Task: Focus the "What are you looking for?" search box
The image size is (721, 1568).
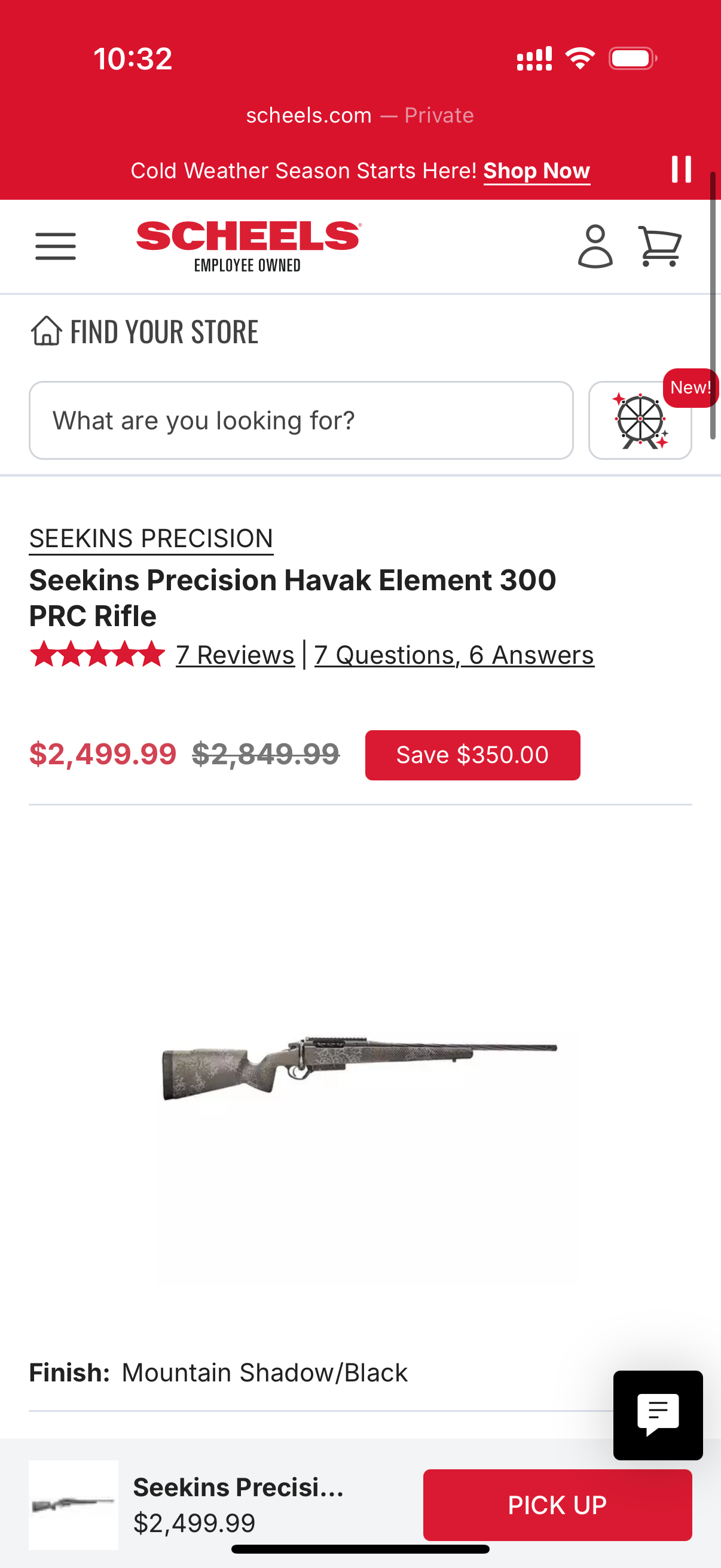Action: pos(301,420)
